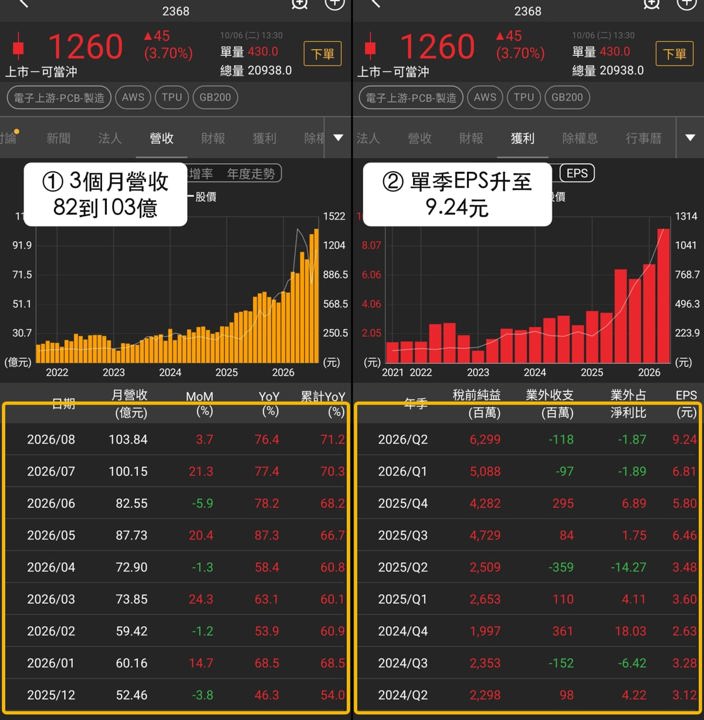Open the 財報 tab on the 營收 screen
This screenshot has height=720, width=704.
(213, 138)
